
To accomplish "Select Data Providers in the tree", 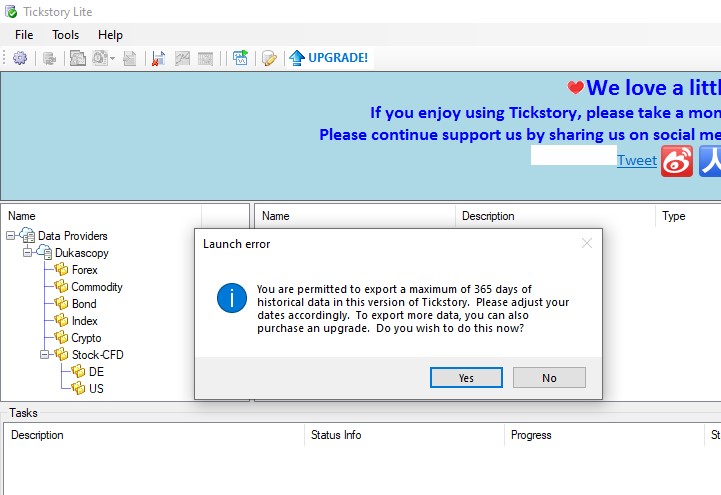I will point(73,236).
